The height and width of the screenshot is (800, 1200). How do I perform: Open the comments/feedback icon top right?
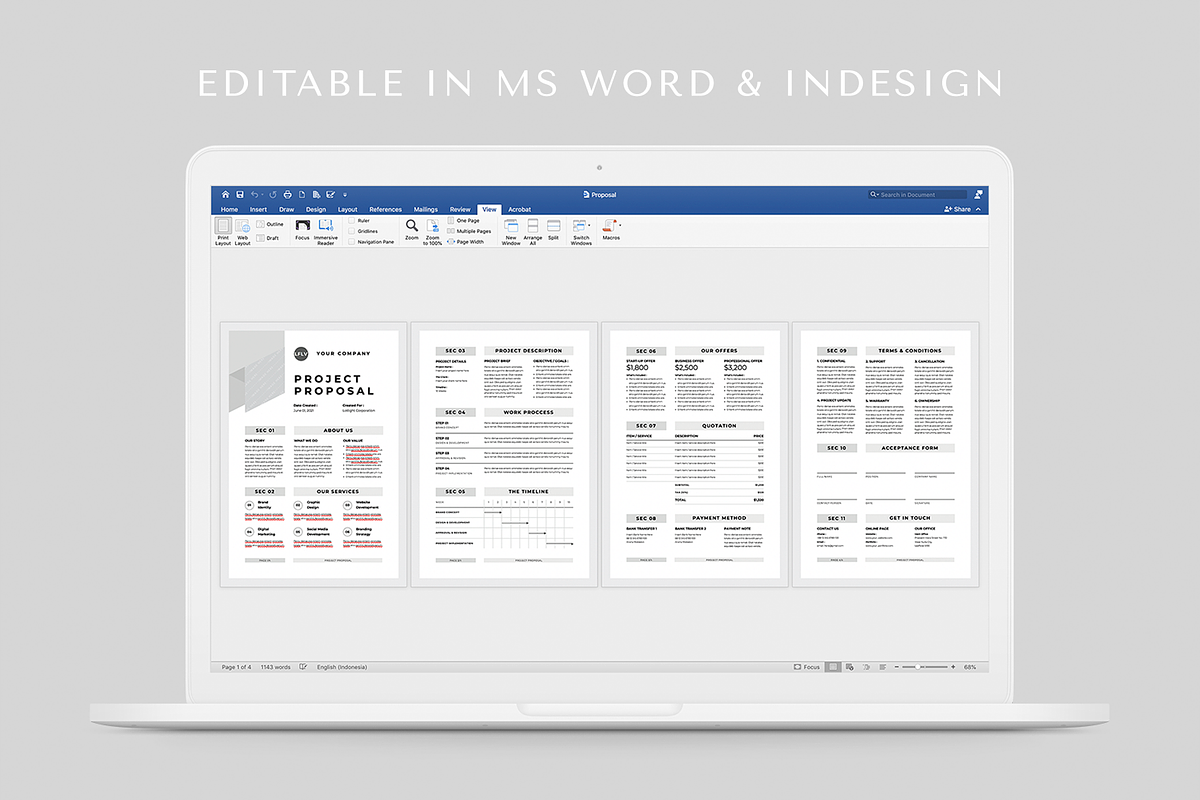coord(978,195)
